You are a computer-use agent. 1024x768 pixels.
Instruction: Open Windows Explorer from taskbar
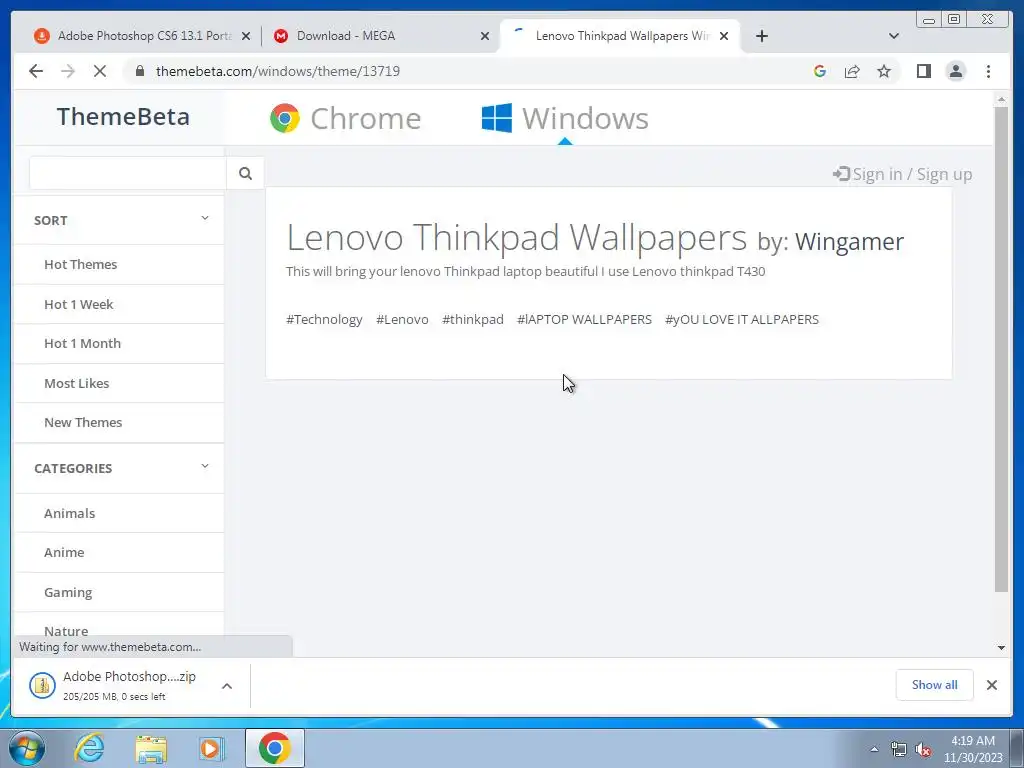pos(151,748)
